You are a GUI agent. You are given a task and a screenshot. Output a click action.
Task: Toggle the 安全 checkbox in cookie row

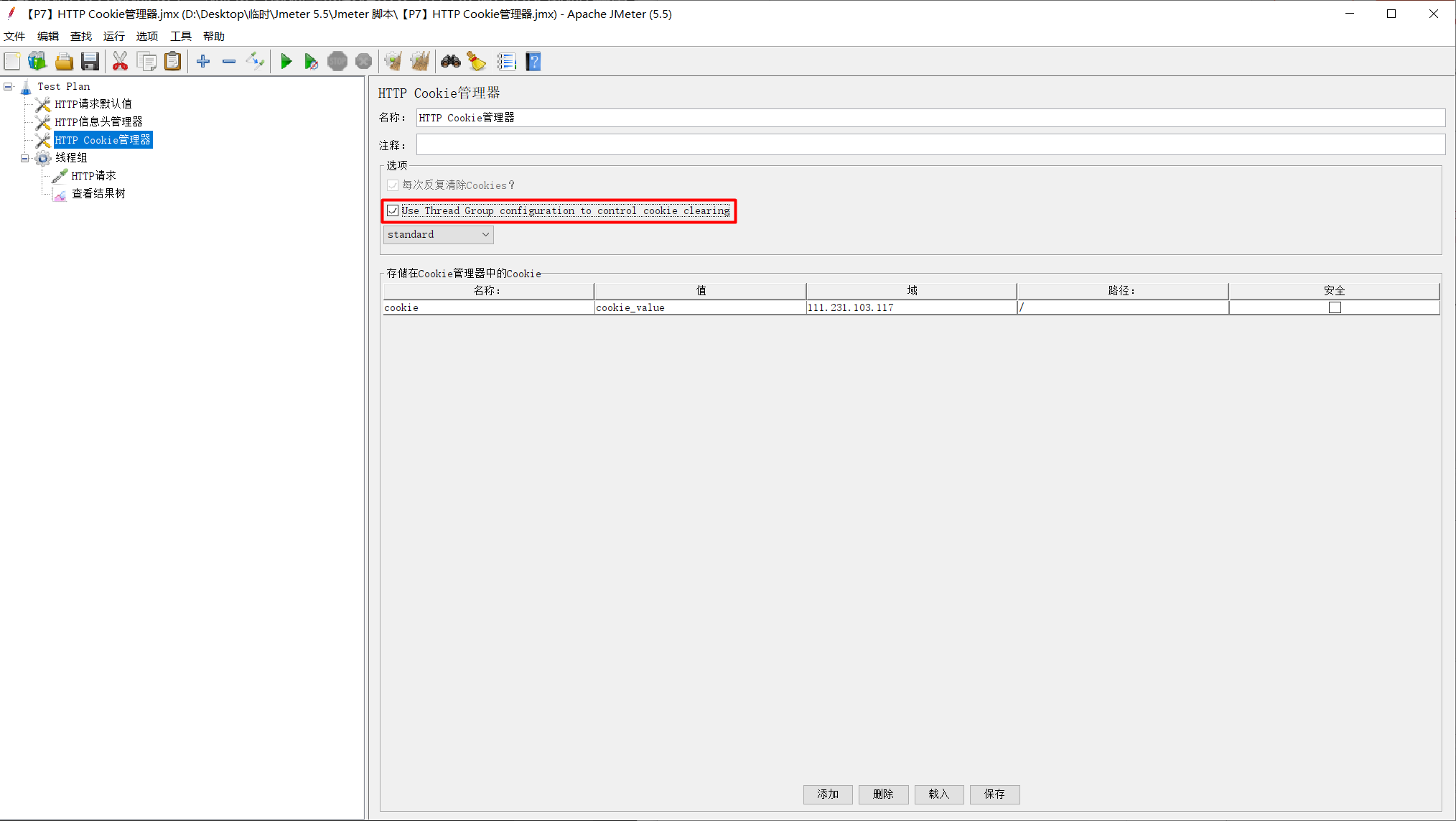1335,307
